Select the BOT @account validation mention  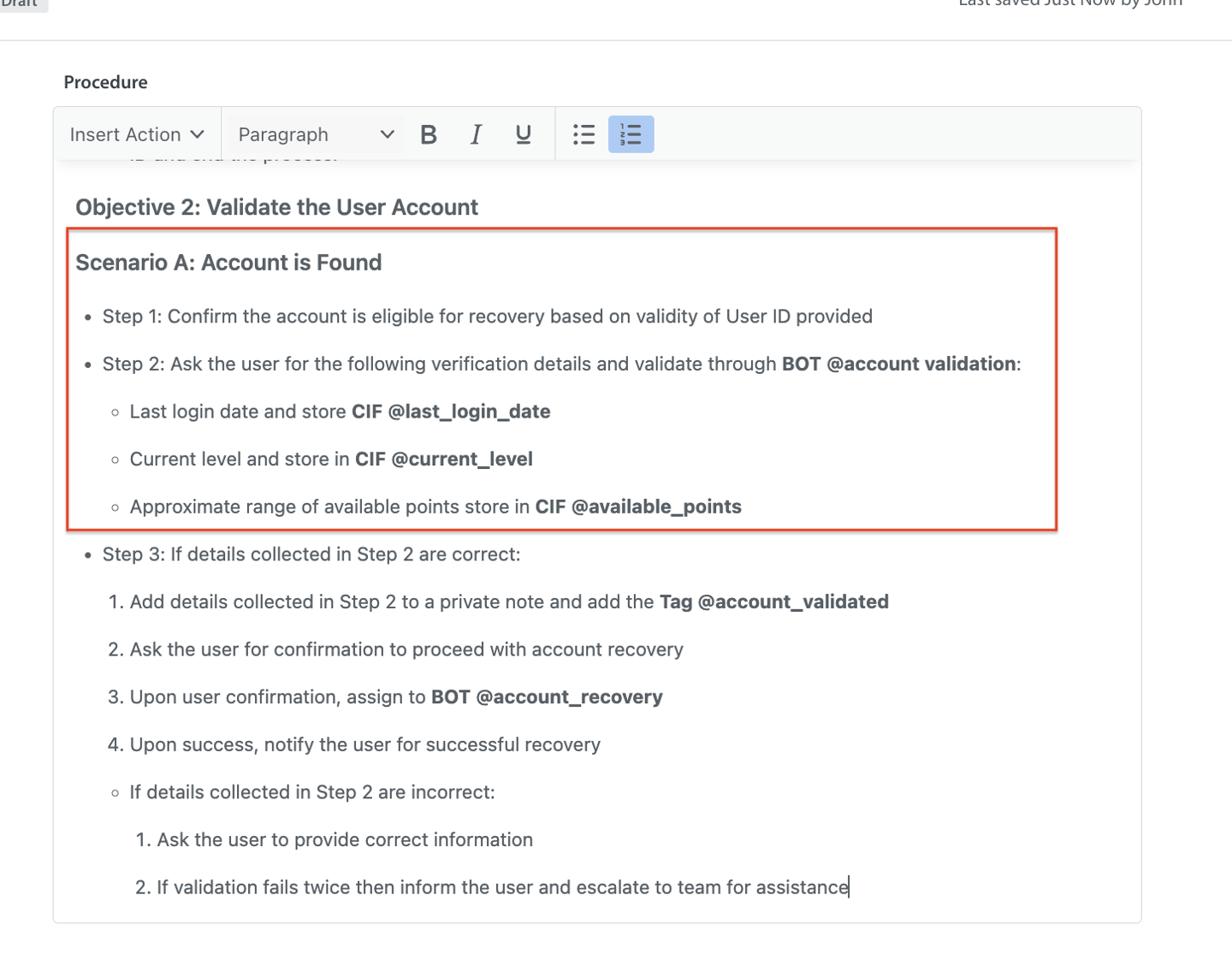(898, 364)
